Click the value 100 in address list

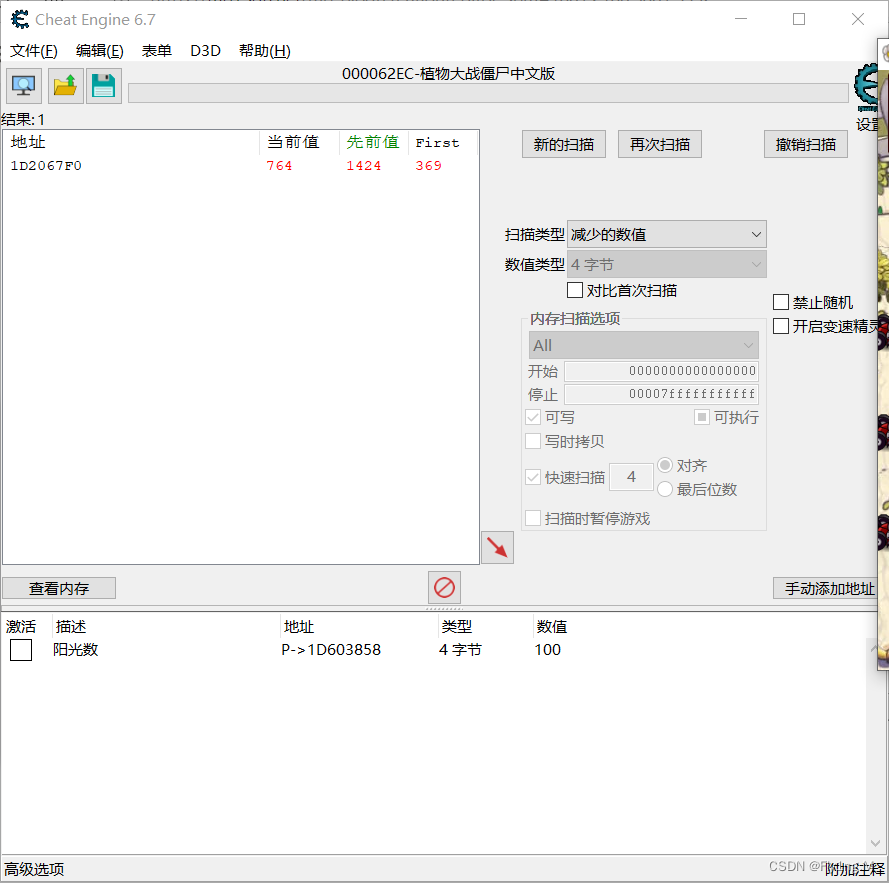coord(548,650)
